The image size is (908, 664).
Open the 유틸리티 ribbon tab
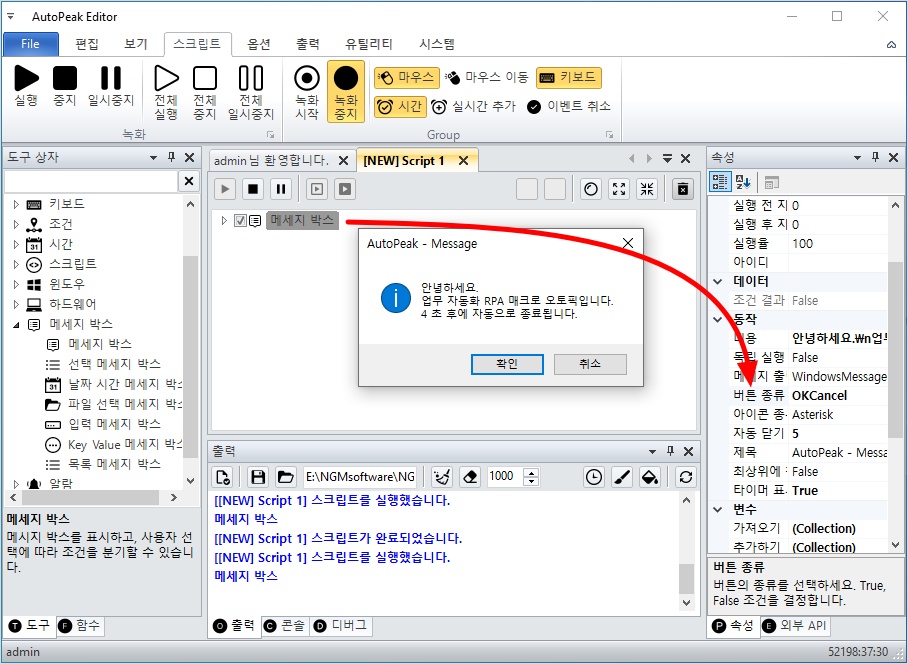pos(368,44)
